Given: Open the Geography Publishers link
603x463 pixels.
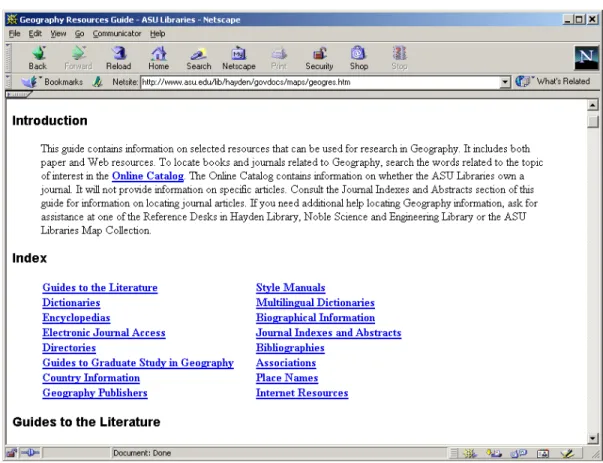Looking at the screenshot, I should (x=95, y=393).
